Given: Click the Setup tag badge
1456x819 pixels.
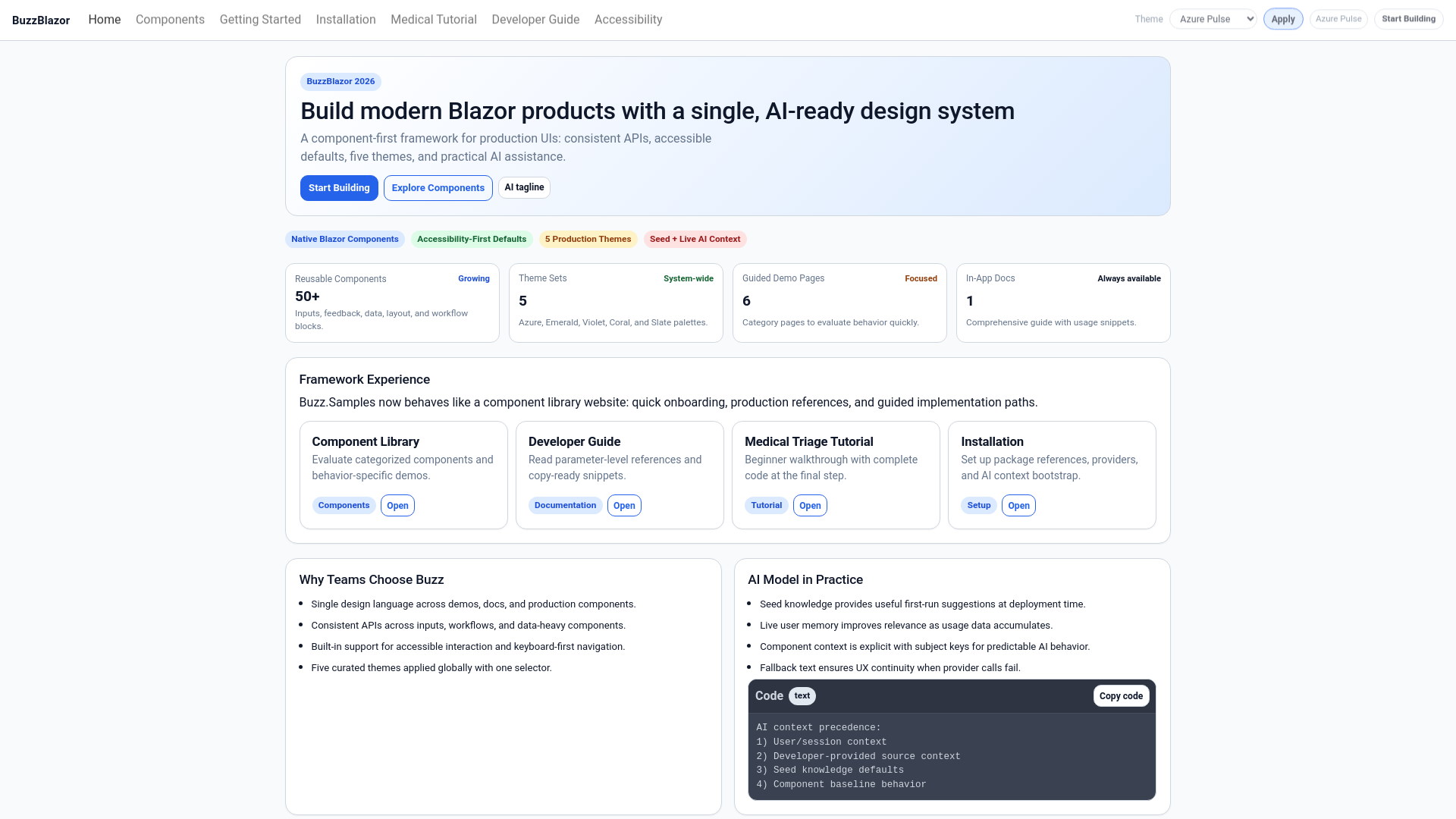Looking at the screenshot, I should pos(979,506).
